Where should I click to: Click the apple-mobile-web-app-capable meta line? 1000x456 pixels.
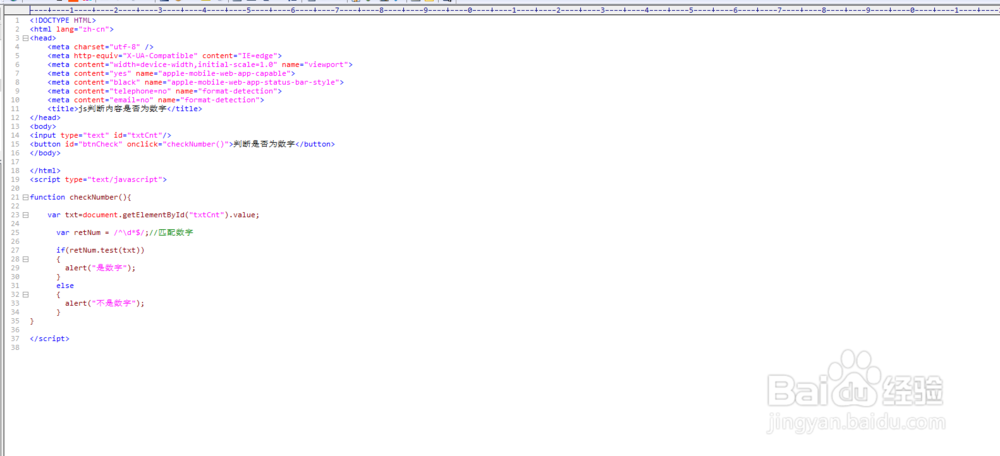[x=171, y=73]
